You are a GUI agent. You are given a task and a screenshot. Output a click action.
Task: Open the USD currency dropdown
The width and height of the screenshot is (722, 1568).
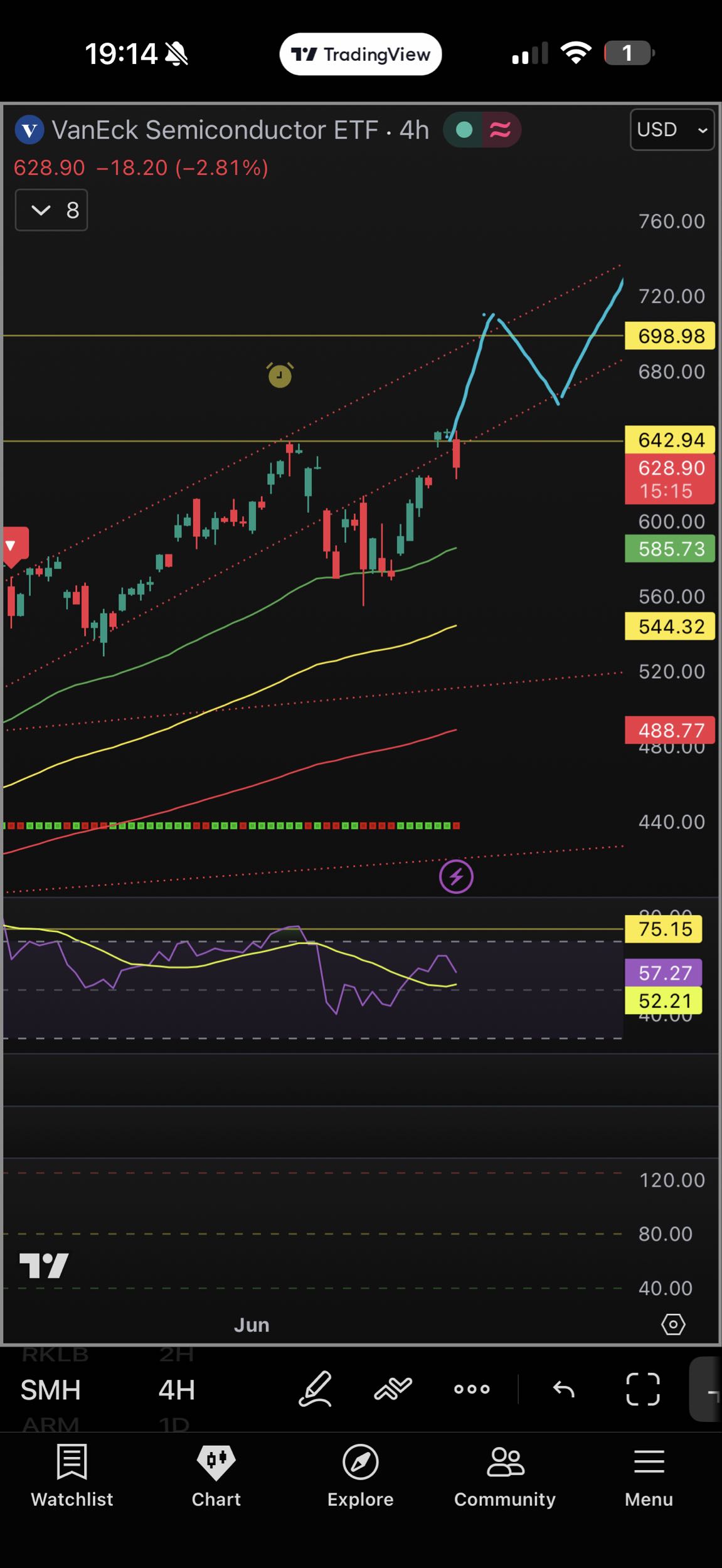pyautogui.click(x=672, y=130)
